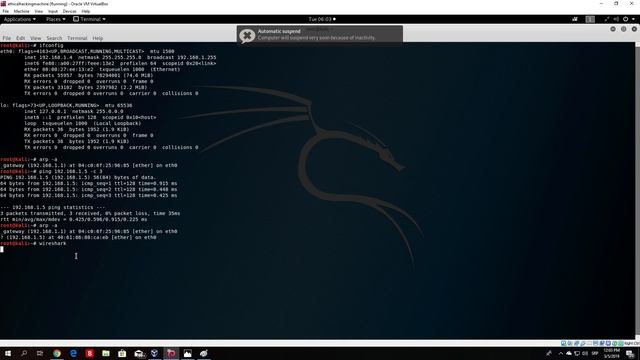Open VirtualBox File menu
The height and width of the screenshot is (360, 640).
(x=5, y=11)
